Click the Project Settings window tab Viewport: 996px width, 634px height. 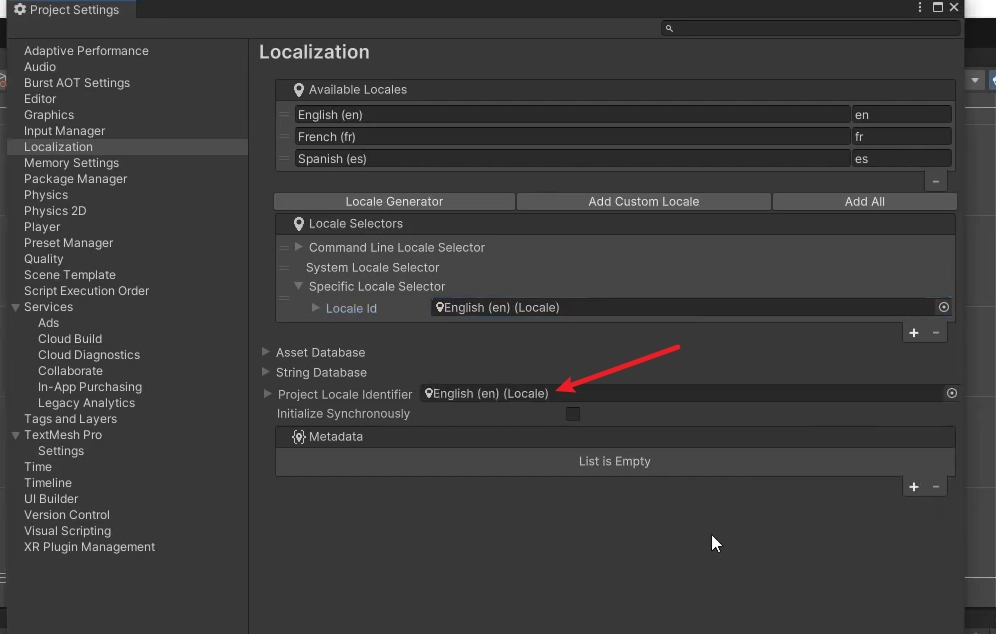(71, 10)
